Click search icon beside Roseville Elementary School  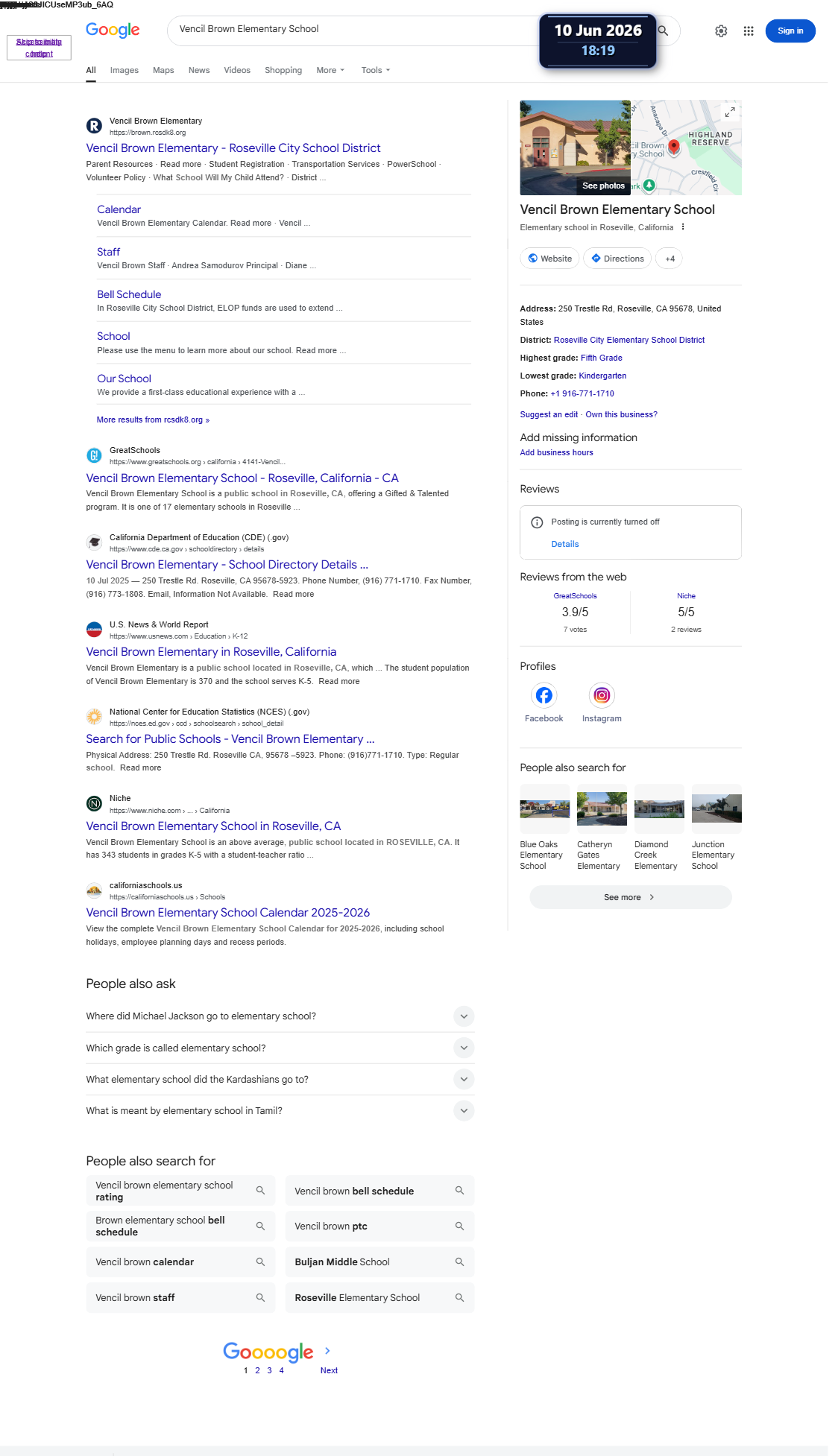coord(460,1297)
